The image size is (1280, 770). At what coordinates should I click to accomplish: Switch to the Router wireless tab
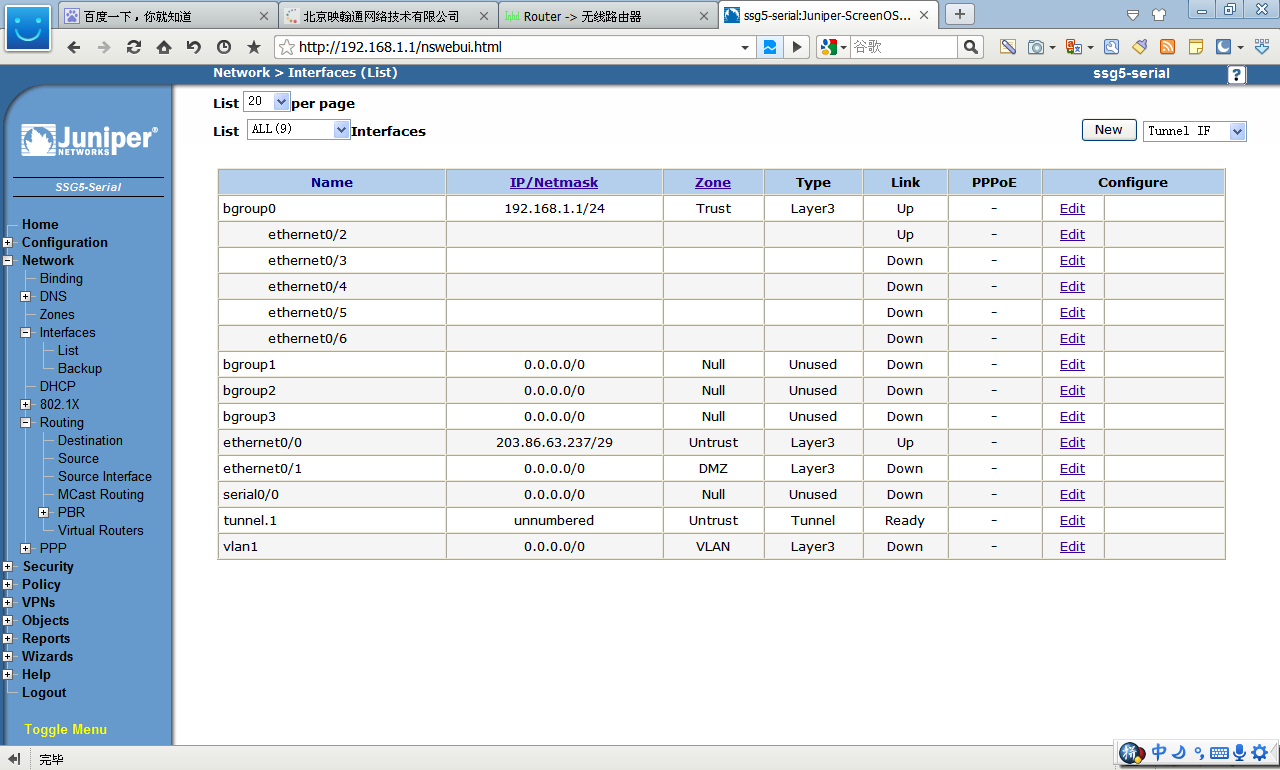pos(608,16)
